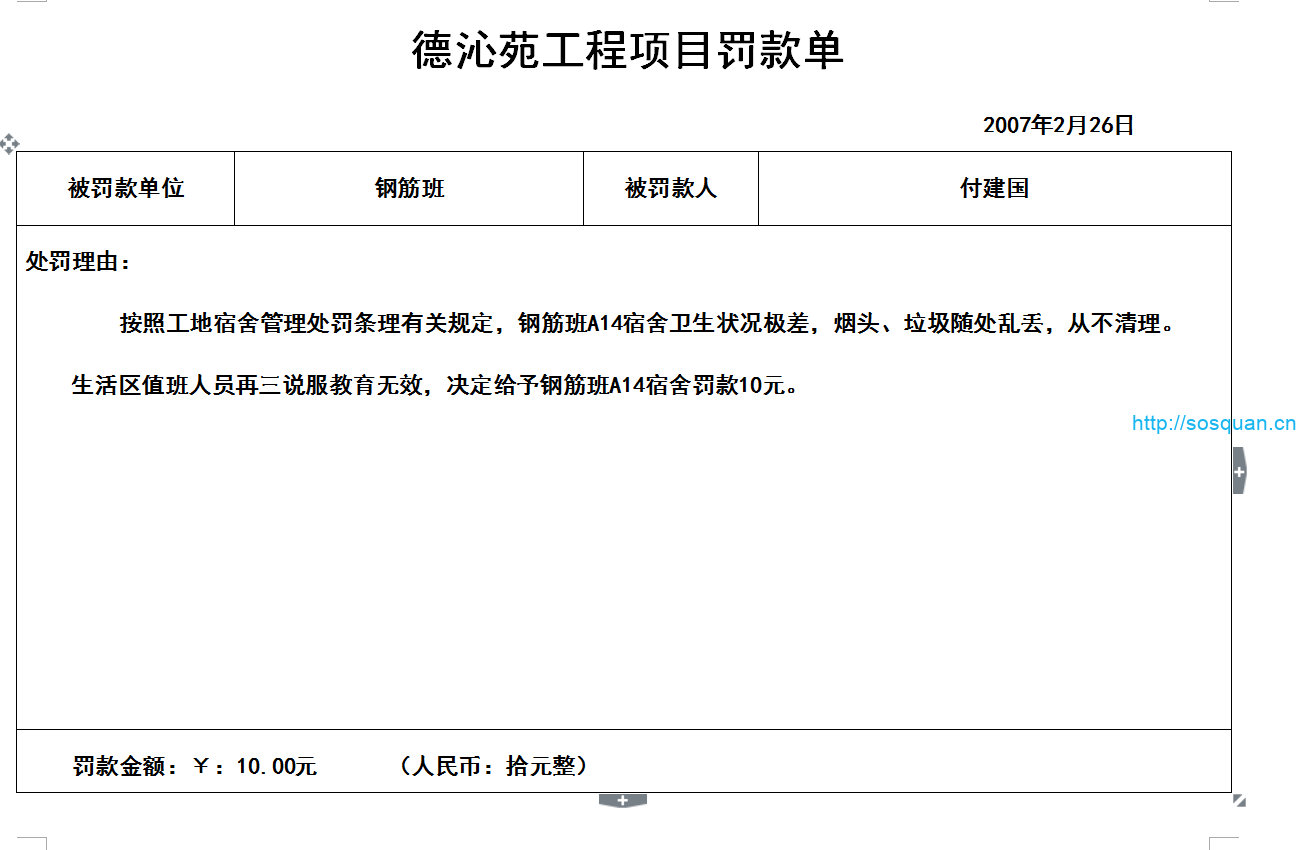Click the title 德沁苑工程项目罚款单
The width and height of the screenshot is (1305, 850).
(x=628, y=50)
